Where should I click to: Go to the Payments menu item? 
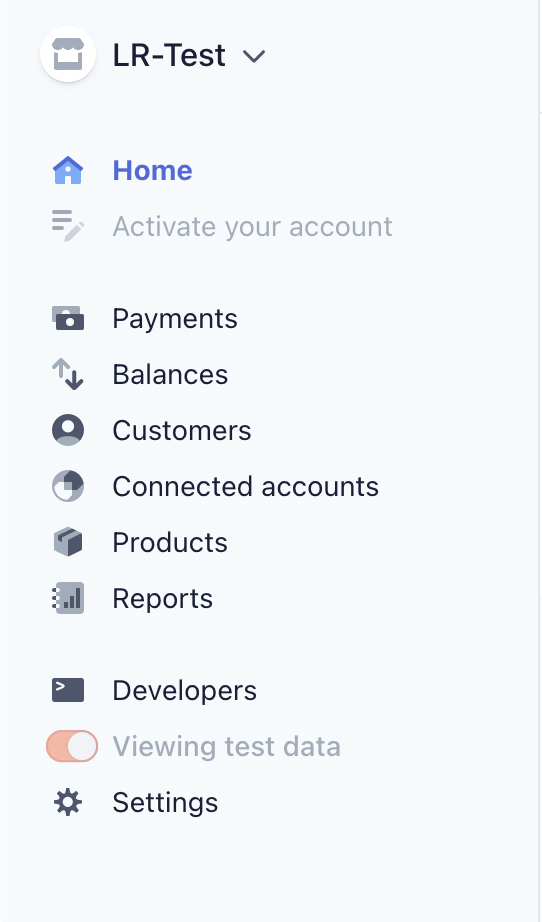click(175, 318)
